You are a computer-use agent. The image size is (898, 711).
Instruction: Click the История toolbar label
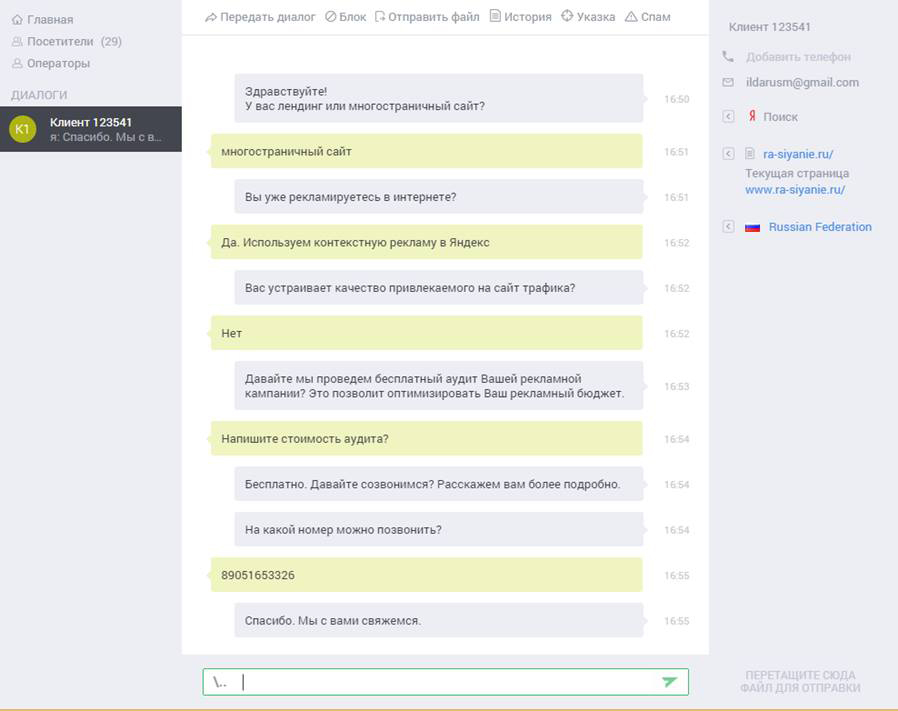[x=527, y=17]
